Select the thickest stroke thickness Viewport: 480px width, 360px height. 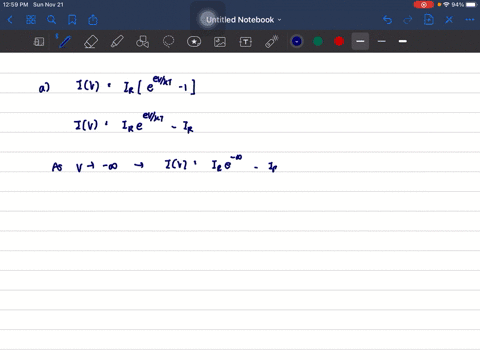tap(403, 41)
